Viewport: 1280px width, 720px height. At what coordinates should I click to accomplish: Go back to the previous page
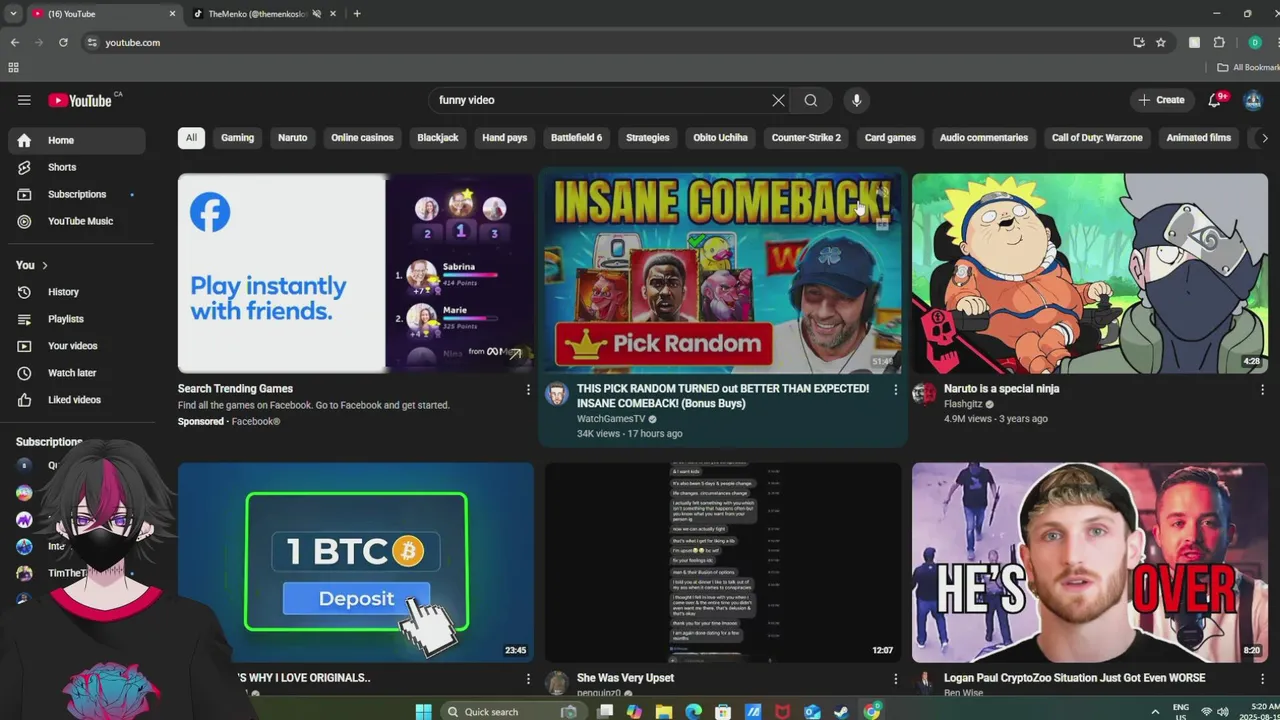(15, 42)
